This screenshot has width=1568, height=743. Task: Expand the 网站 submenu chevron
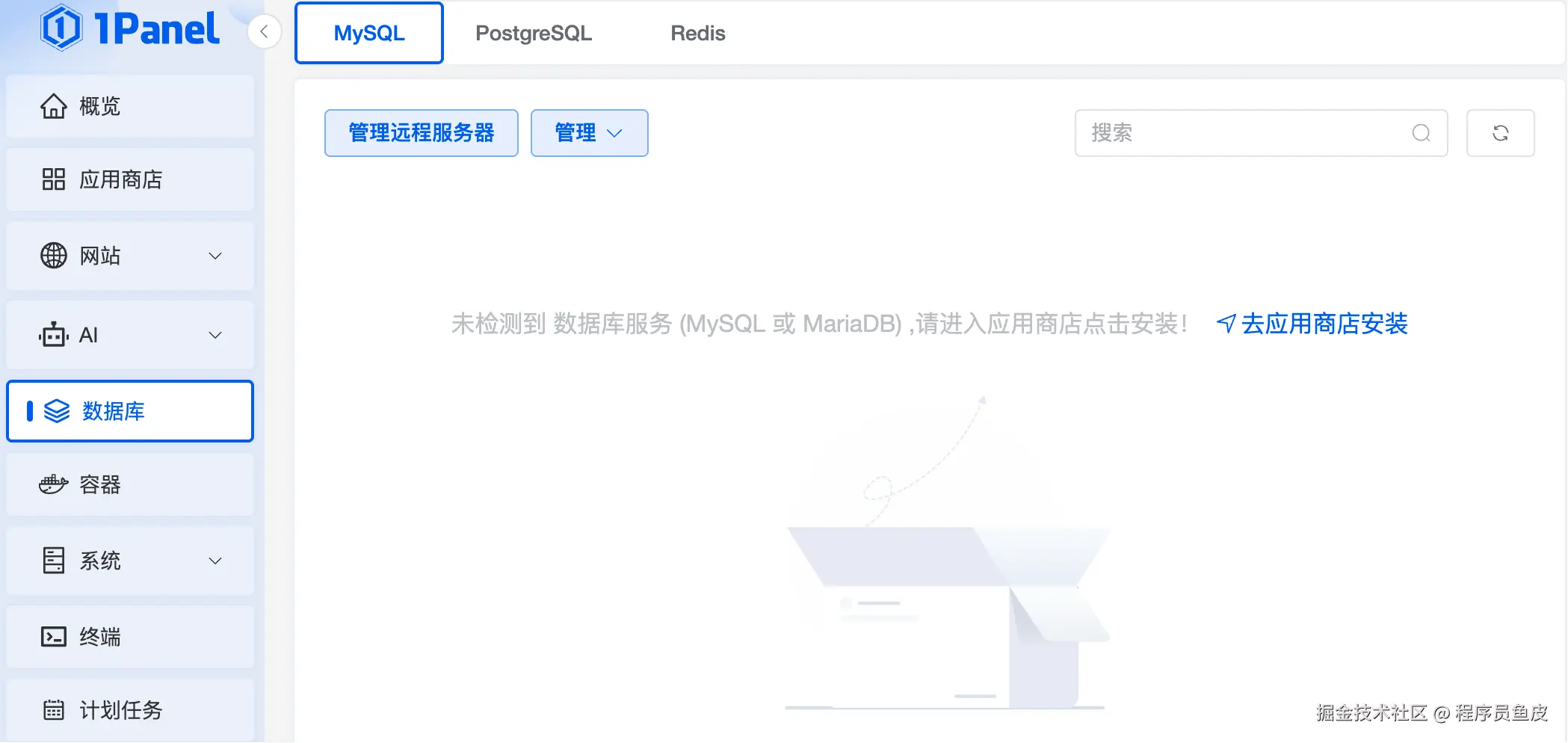(x=215, y=256)
